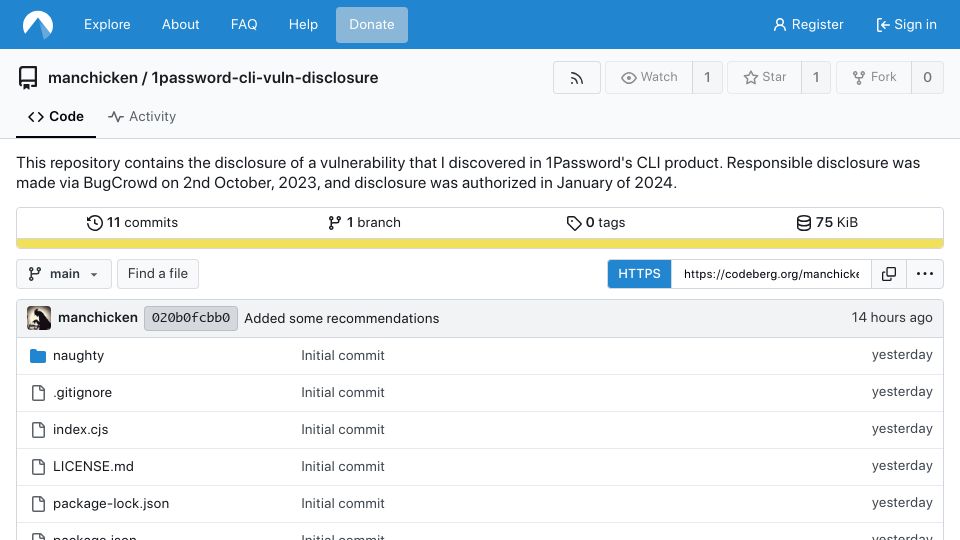Click the clone URL field
This screenshot has height=540, width=960.
coord(771,274)
